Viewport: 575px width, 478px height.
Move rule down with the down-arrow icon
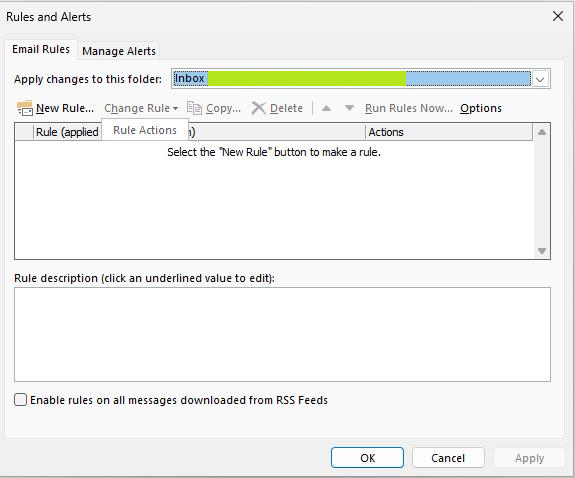pos(349,108)
